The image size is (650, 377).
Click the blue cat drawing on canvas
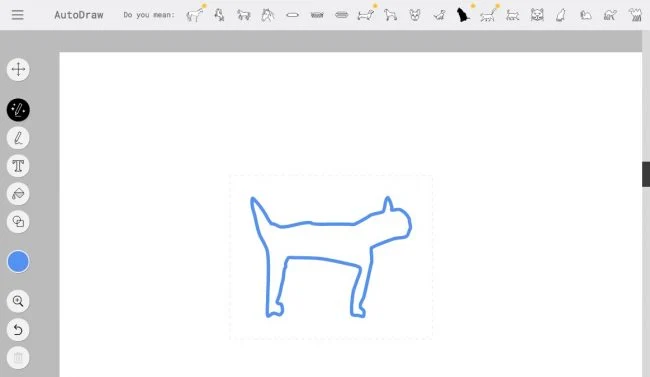tap(331, 257)
